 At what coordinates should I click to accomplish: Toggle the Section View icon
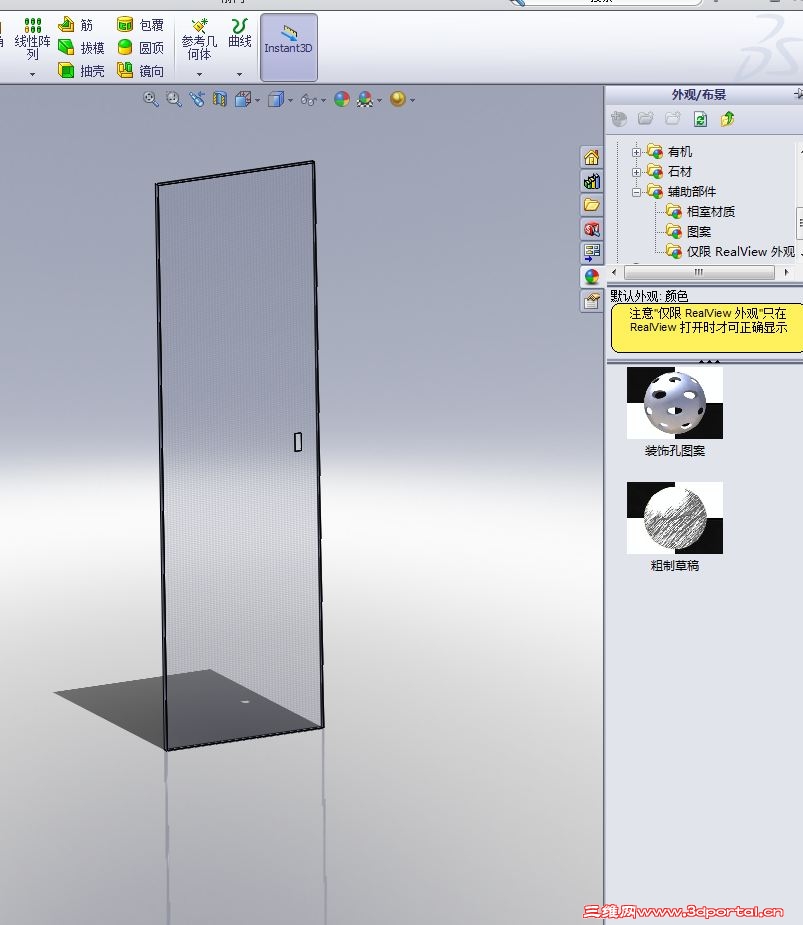point(219,99)
